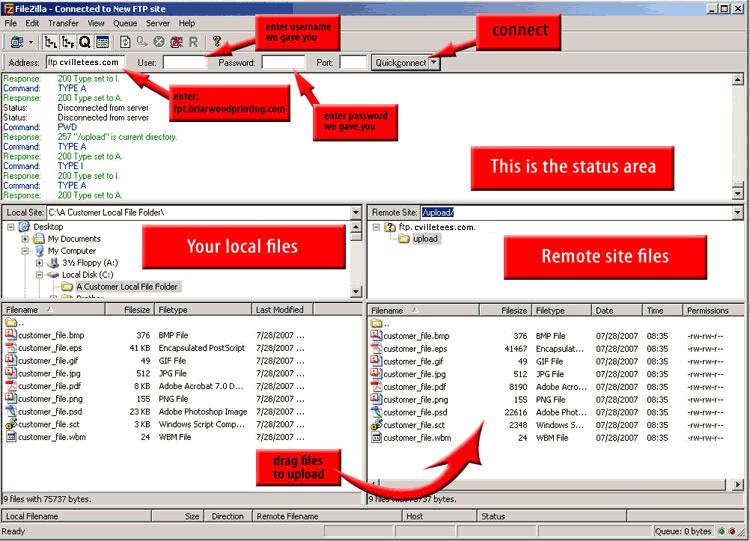Sort local list by Filetype column
750x541 pixels.
[203, 309]
